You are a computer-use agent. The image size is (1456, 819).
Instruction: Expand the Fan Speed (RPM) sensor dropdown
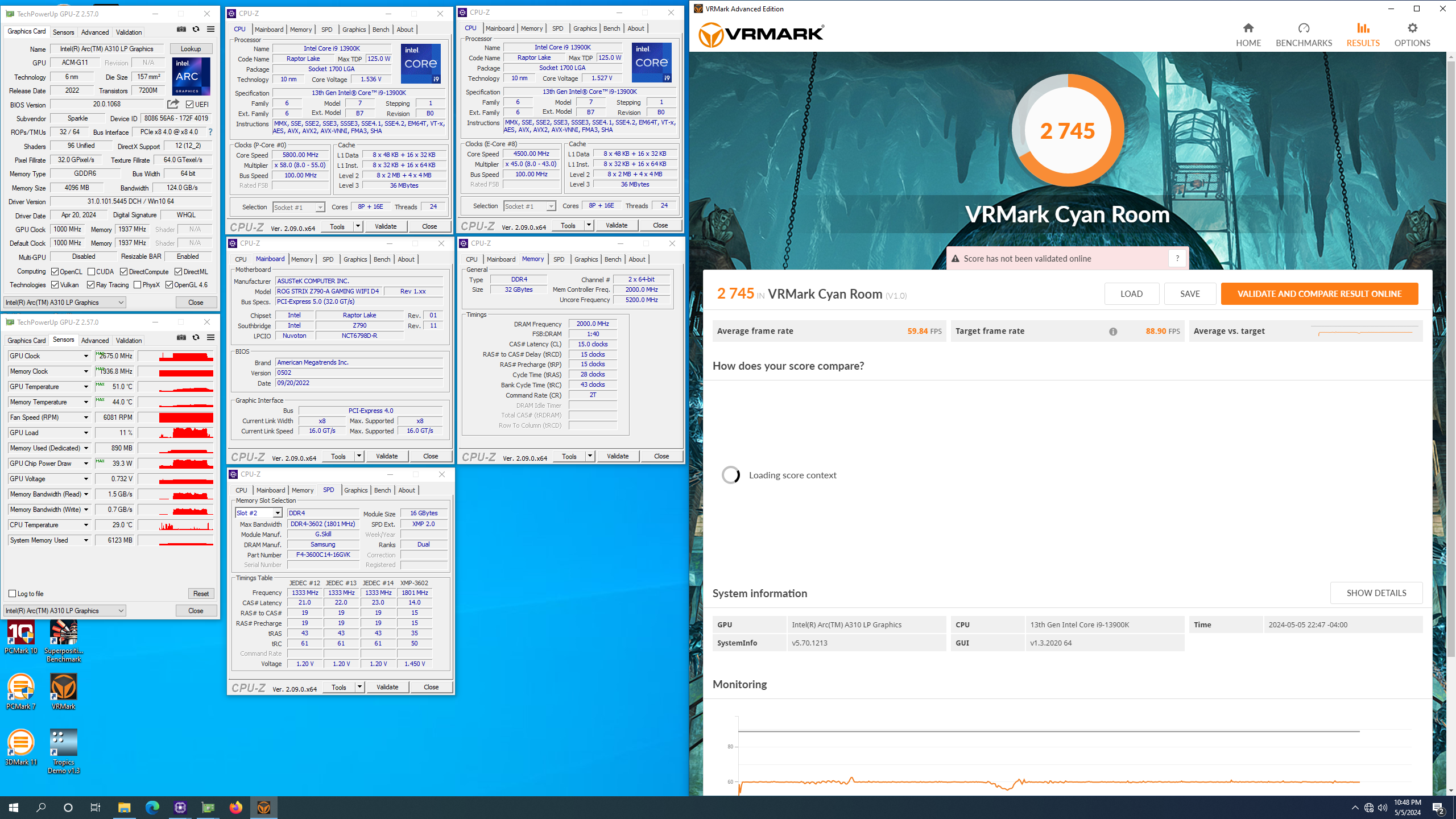[x=86, y=417]
